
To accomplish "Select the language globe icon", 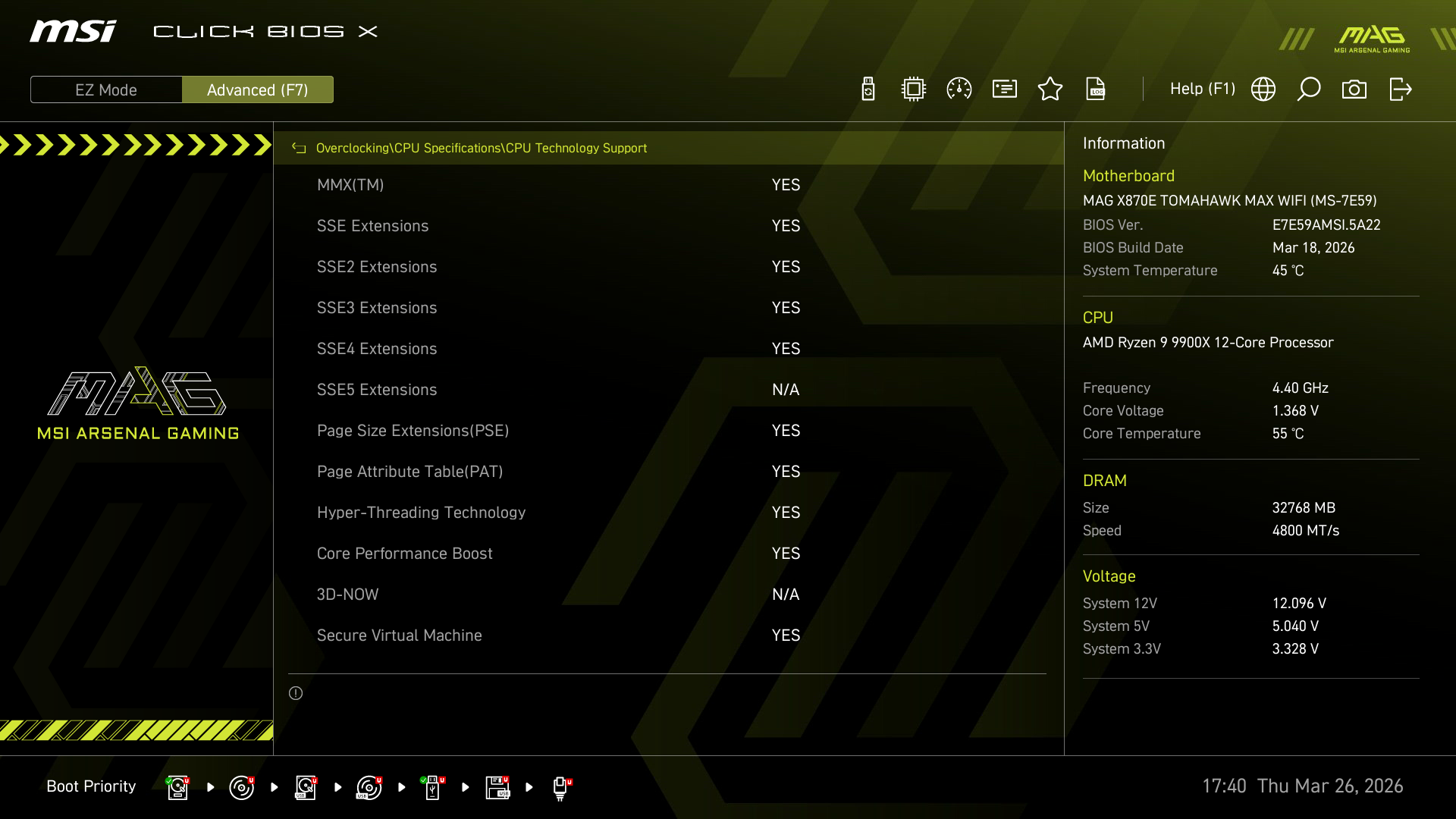I will coord(1263,89).
